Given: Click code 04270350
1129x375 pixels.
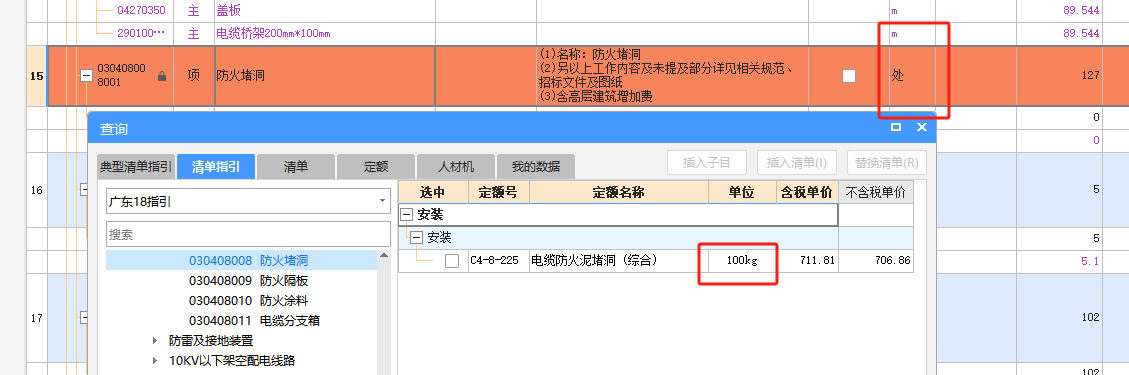Looking at the screenshot, I should (x=141, y=11).
